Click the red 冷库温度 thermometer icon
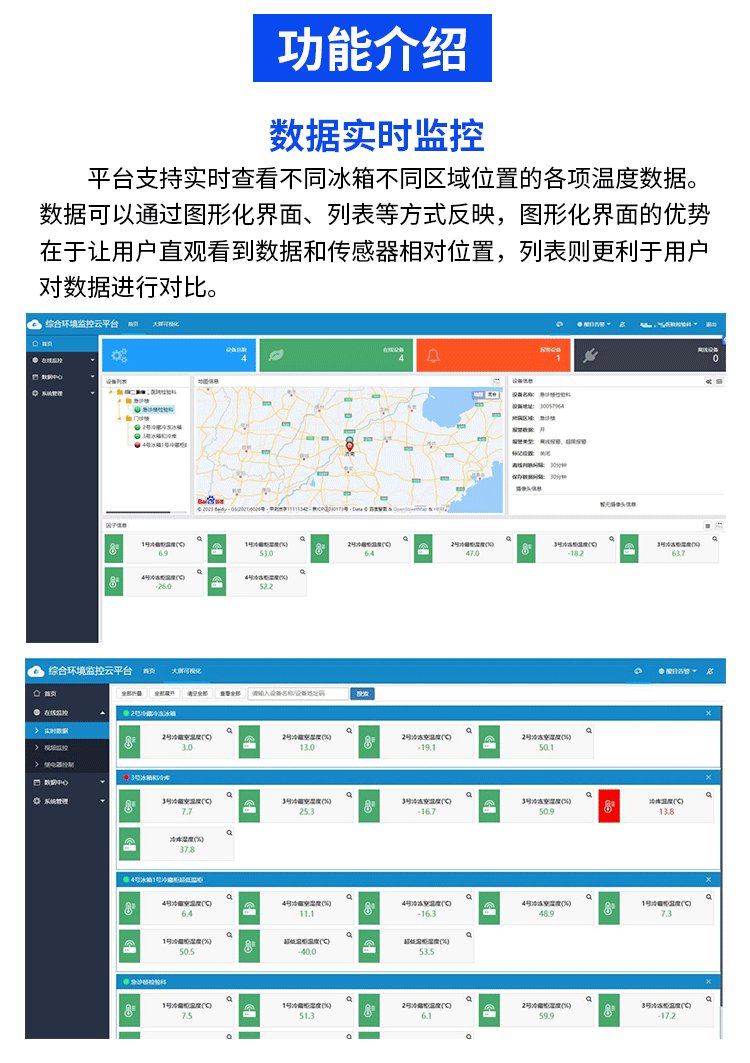The height and width of the screenshot is (1063, 750). click(x=609, y=807)
